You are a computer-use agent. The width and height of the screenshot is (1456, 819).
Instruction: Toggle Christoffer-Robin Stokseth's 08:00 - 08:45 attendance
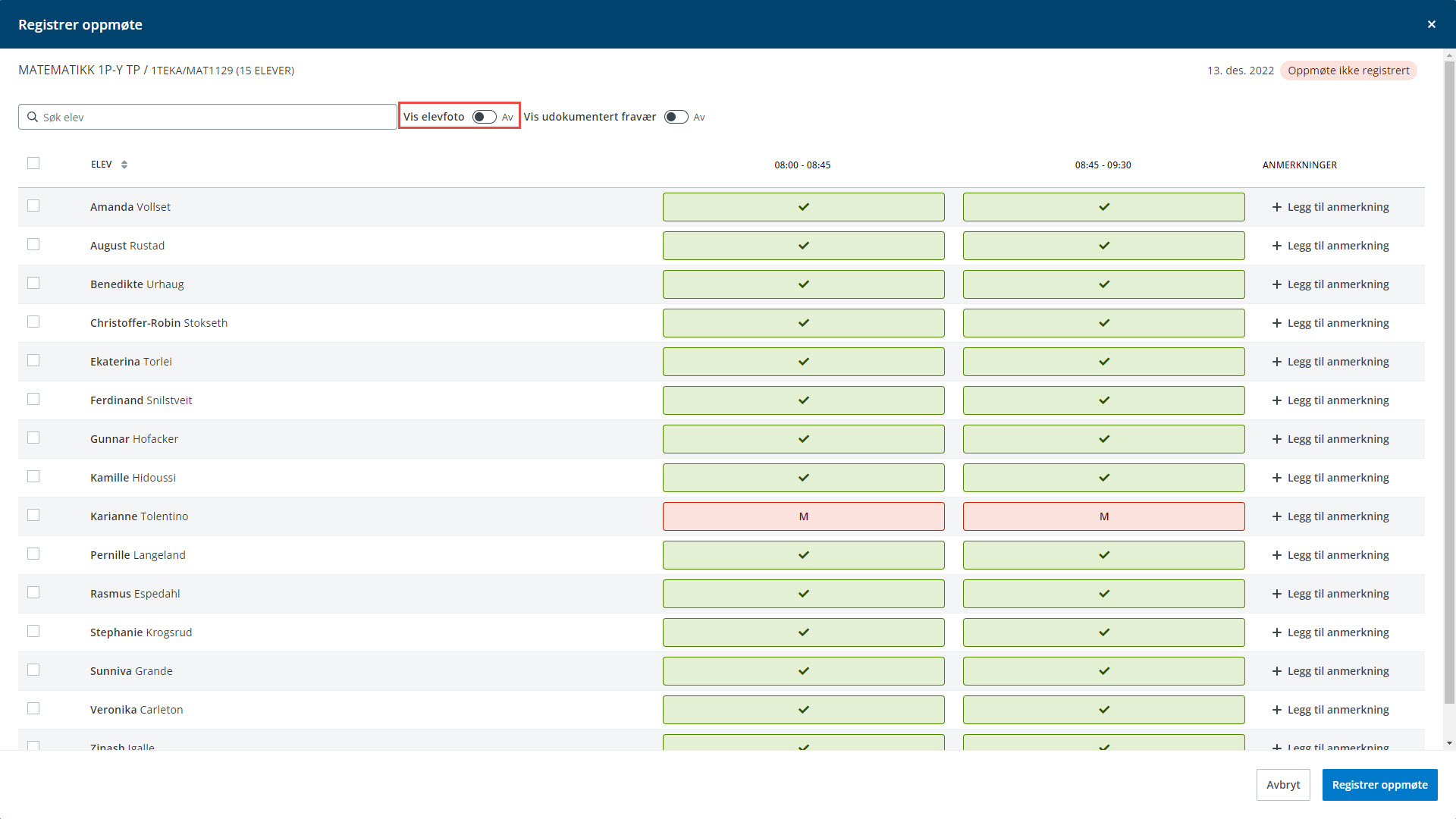[x=804, y=323]
